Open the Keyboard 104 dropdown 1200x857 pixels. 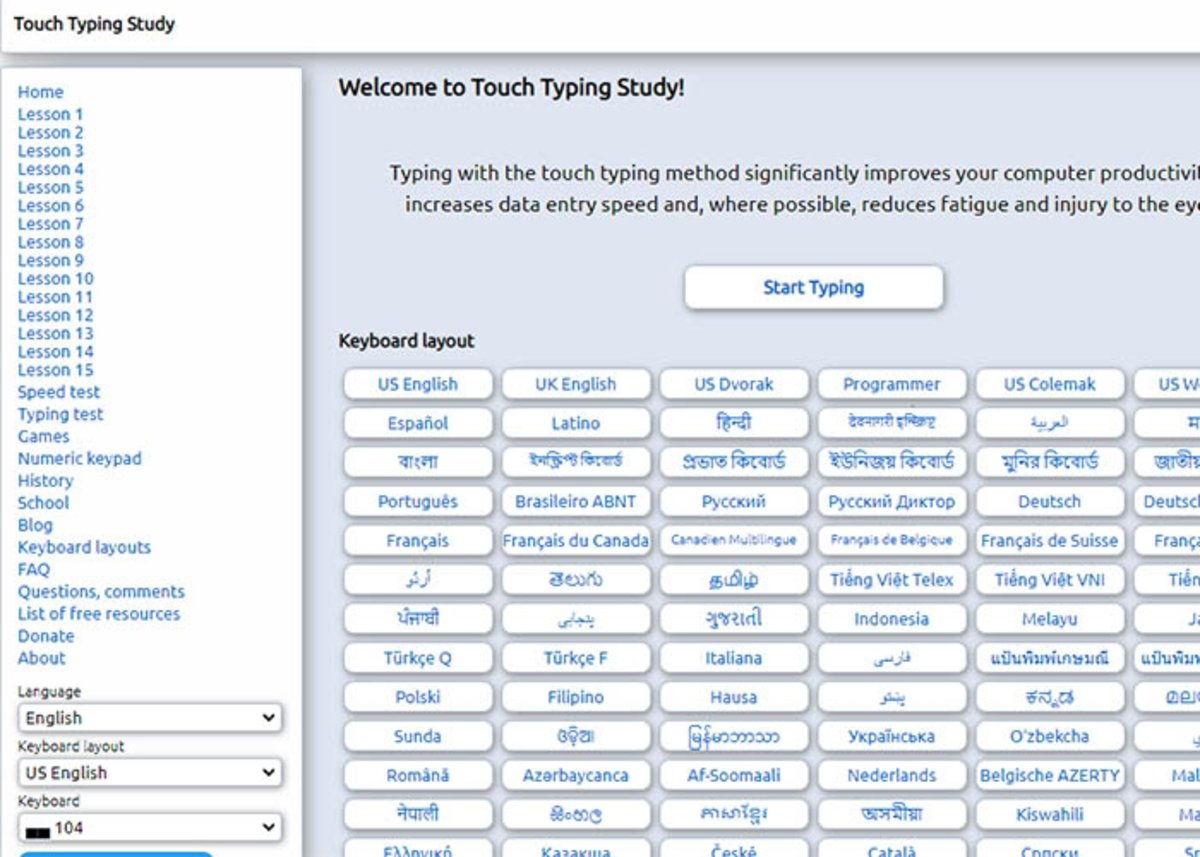click(150, 828)
